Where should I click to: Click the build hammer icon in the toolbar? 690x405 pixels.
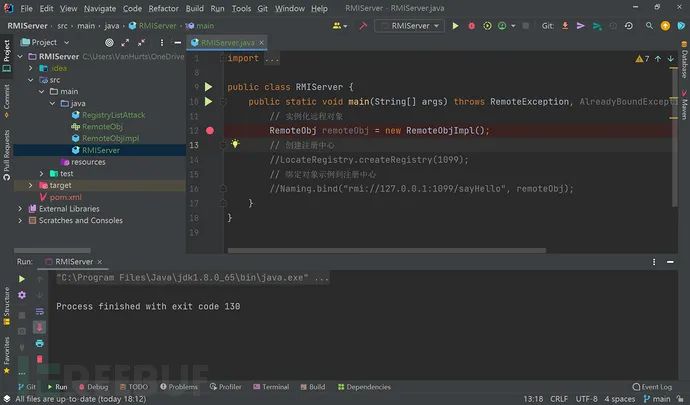[x=363, y=26]
